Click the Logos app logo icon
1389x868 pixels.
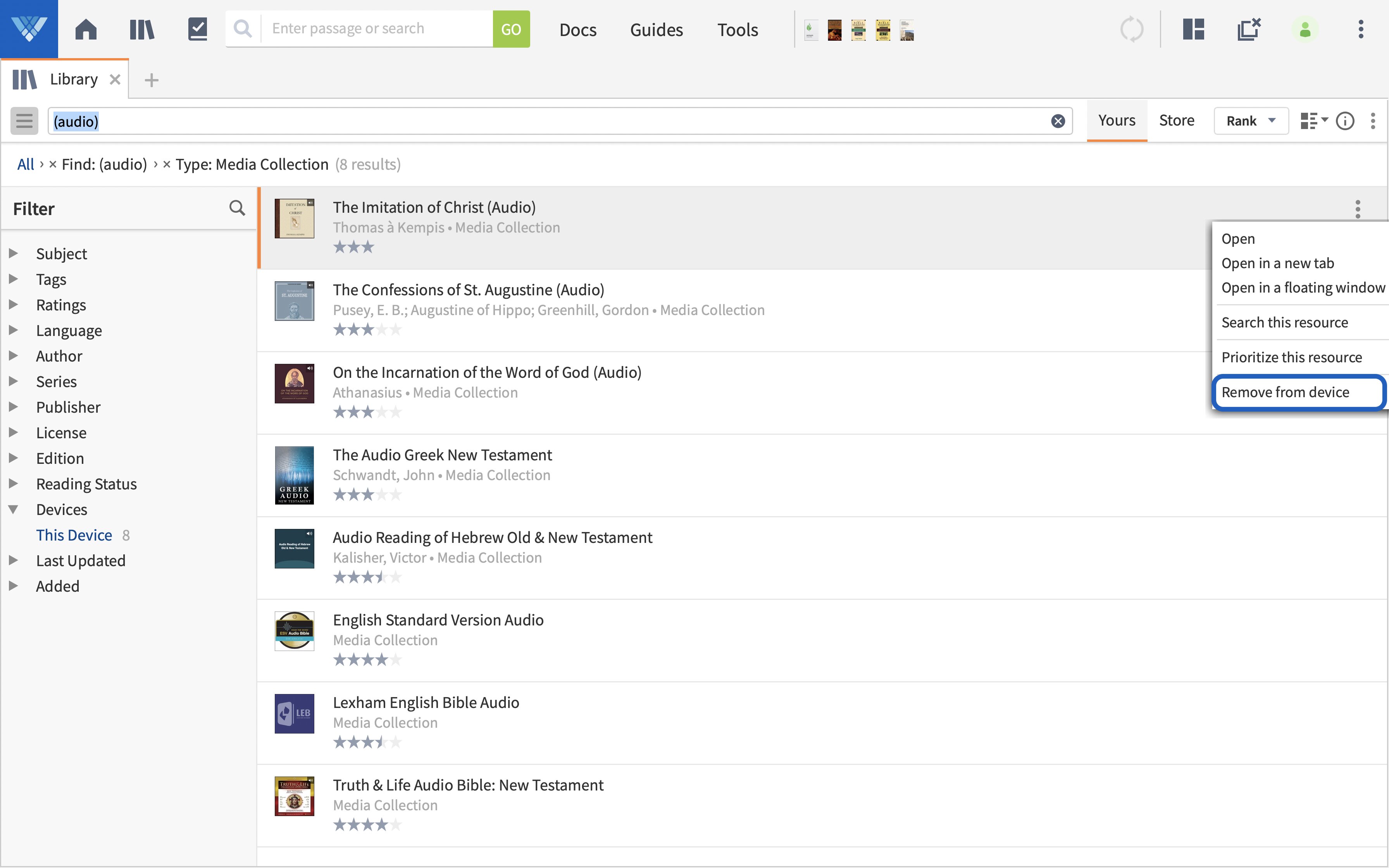point(29,29)
